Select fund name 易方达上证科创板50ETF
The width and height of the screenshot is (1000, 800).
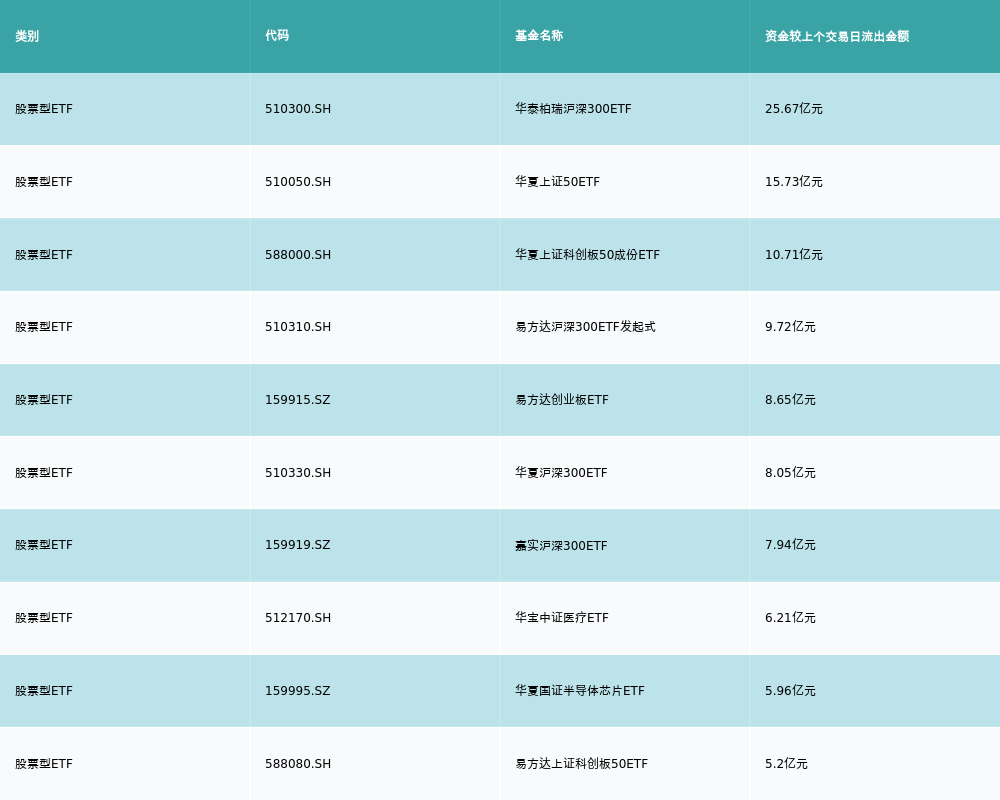582,764
